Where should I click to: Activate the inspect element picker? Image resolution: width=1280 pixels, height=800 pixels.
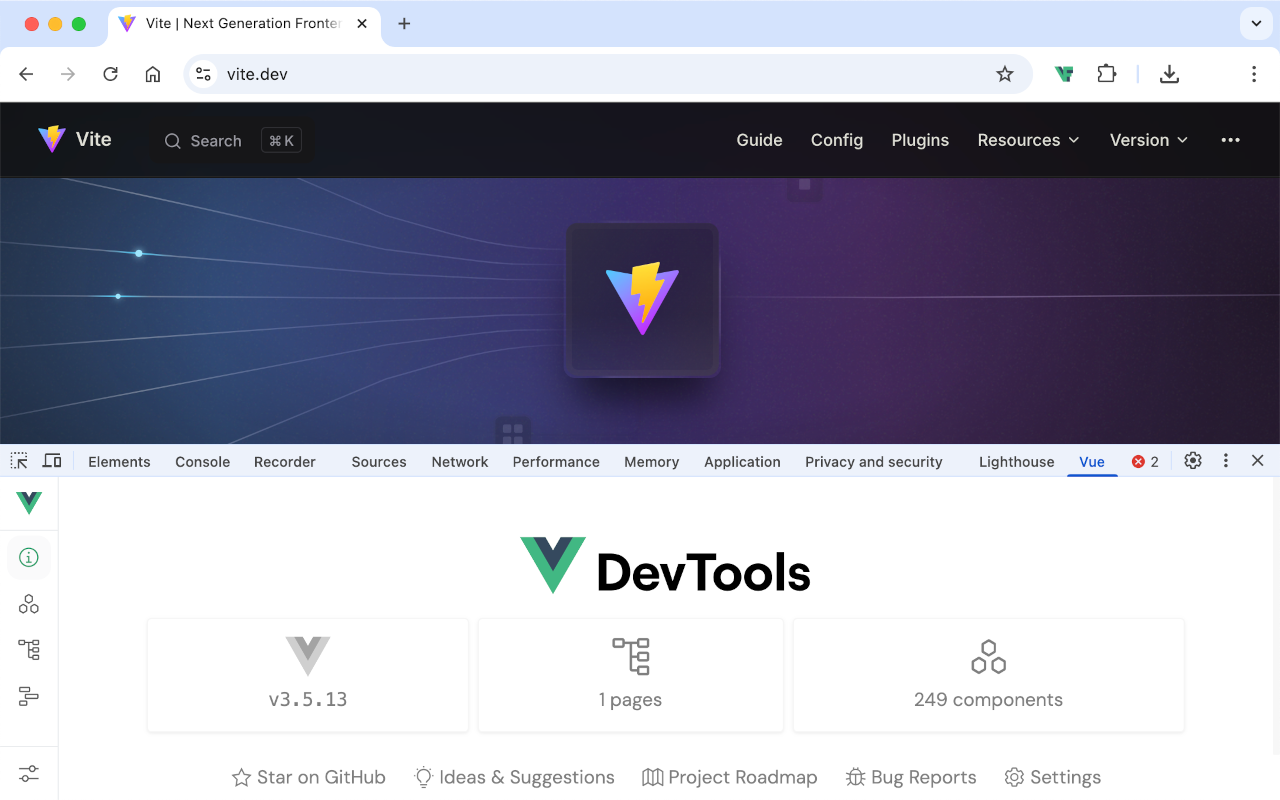point(19,461)
